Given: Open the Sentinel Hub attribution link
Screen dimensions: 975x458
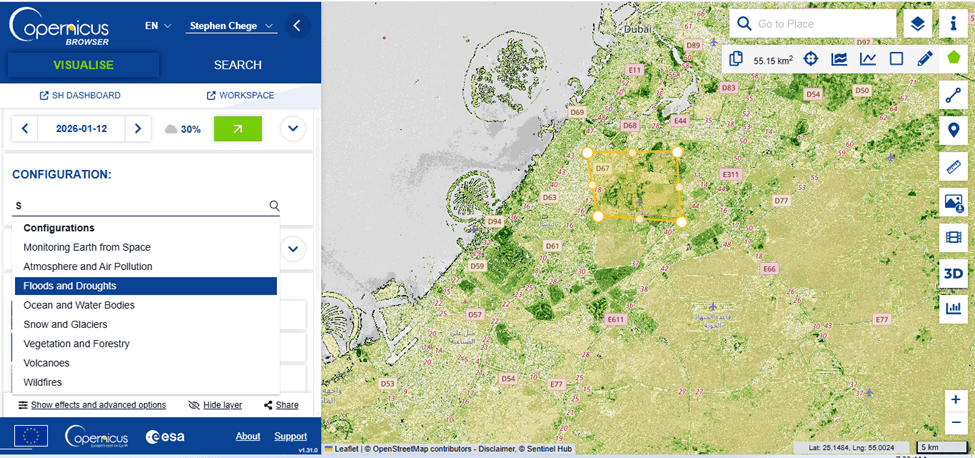Looking at the screenshot, I should (x=548, y=449).
